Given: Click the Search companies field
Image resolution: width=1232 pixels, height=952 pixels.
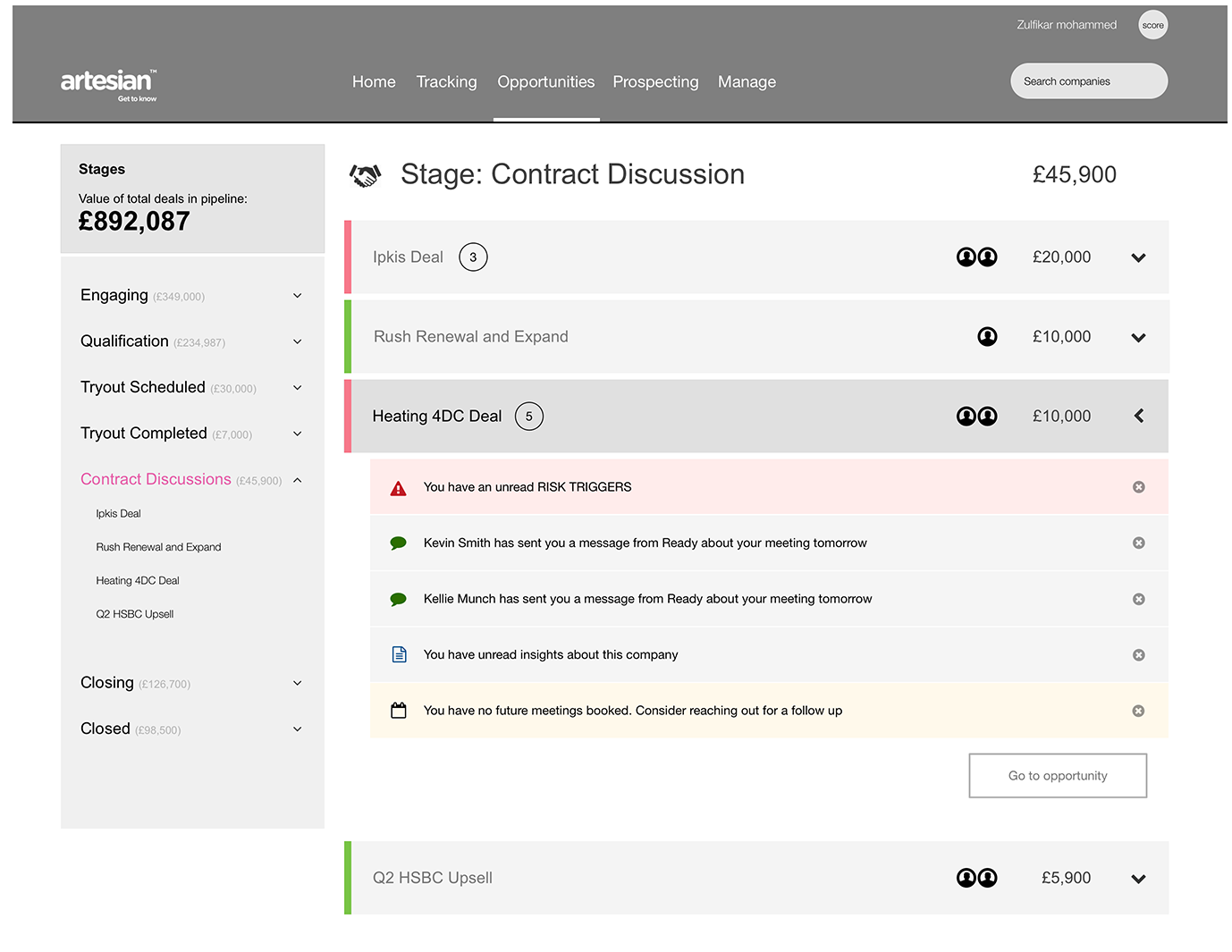Looking at the screenshot, I should click(x=1088, y=81).
